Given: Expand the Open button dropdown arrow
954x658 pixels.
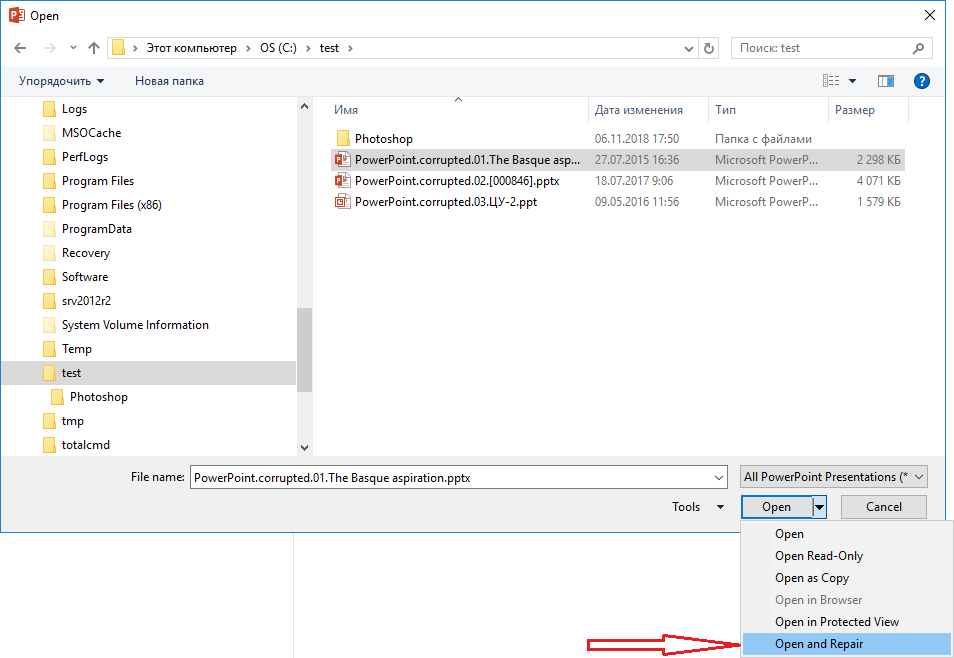Looking at the screenshot, I should [820, 507].
